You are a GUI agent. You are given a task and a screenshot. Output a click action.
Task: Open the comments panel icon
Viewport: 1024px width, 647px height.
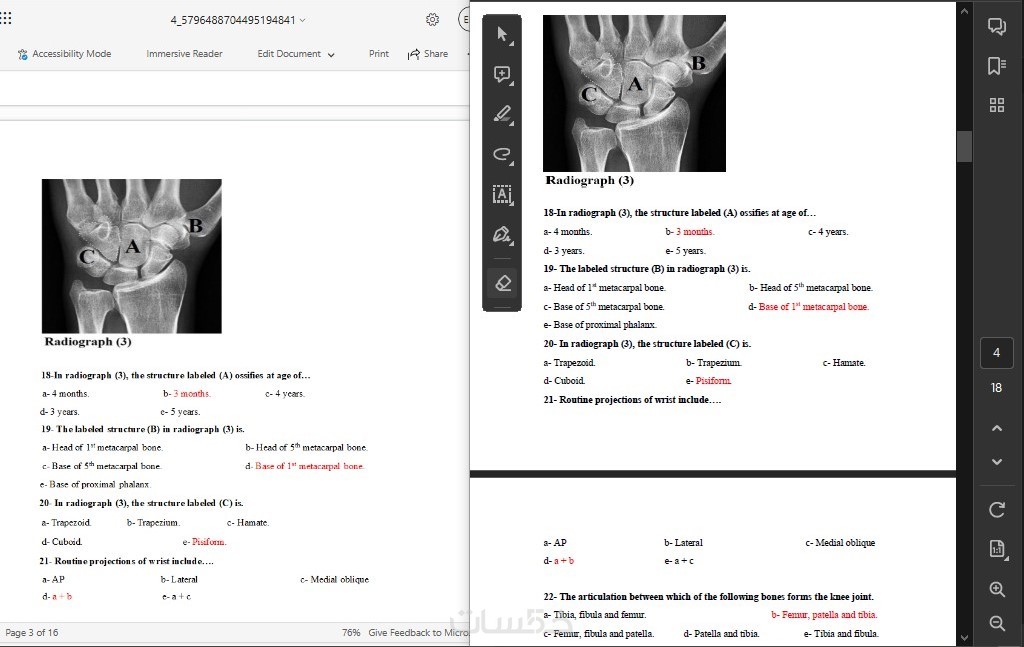coord(997,26)
